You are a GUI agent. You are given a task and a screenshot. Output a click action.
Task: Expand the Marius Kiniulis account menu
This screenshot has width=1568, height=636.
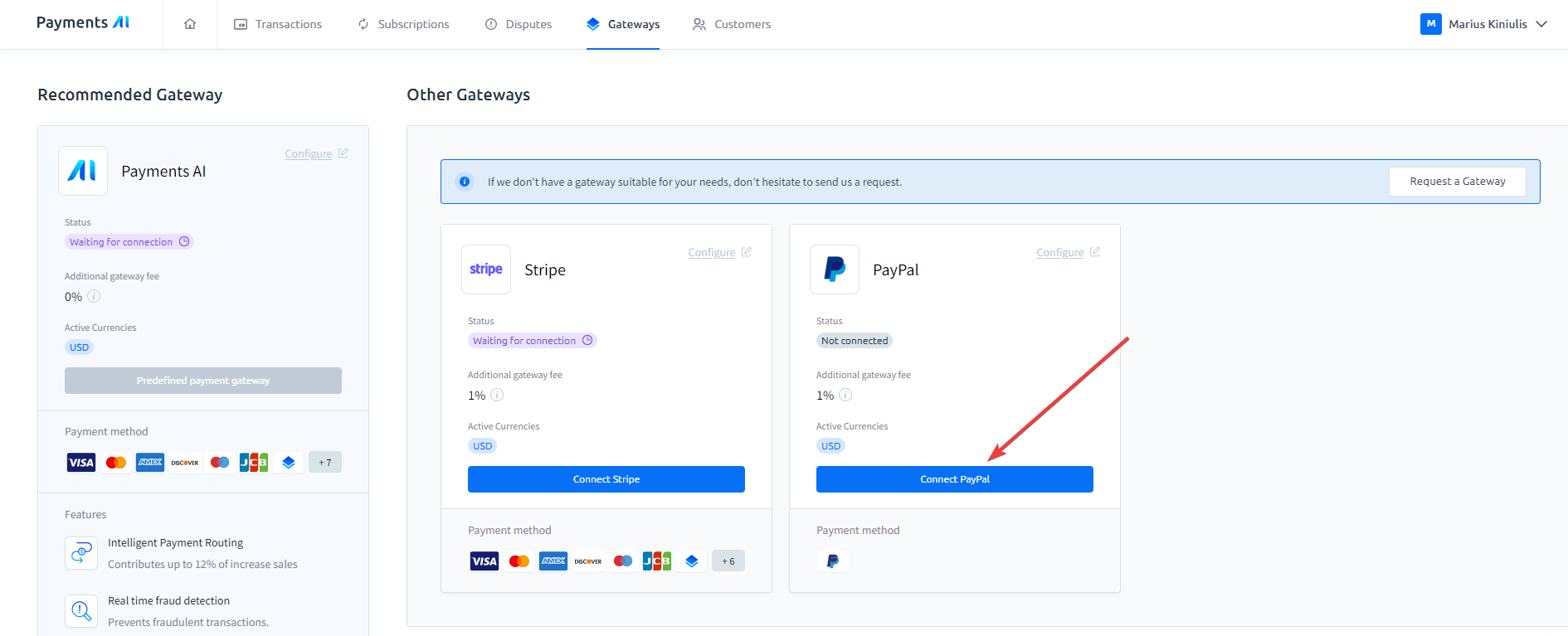1484,24
